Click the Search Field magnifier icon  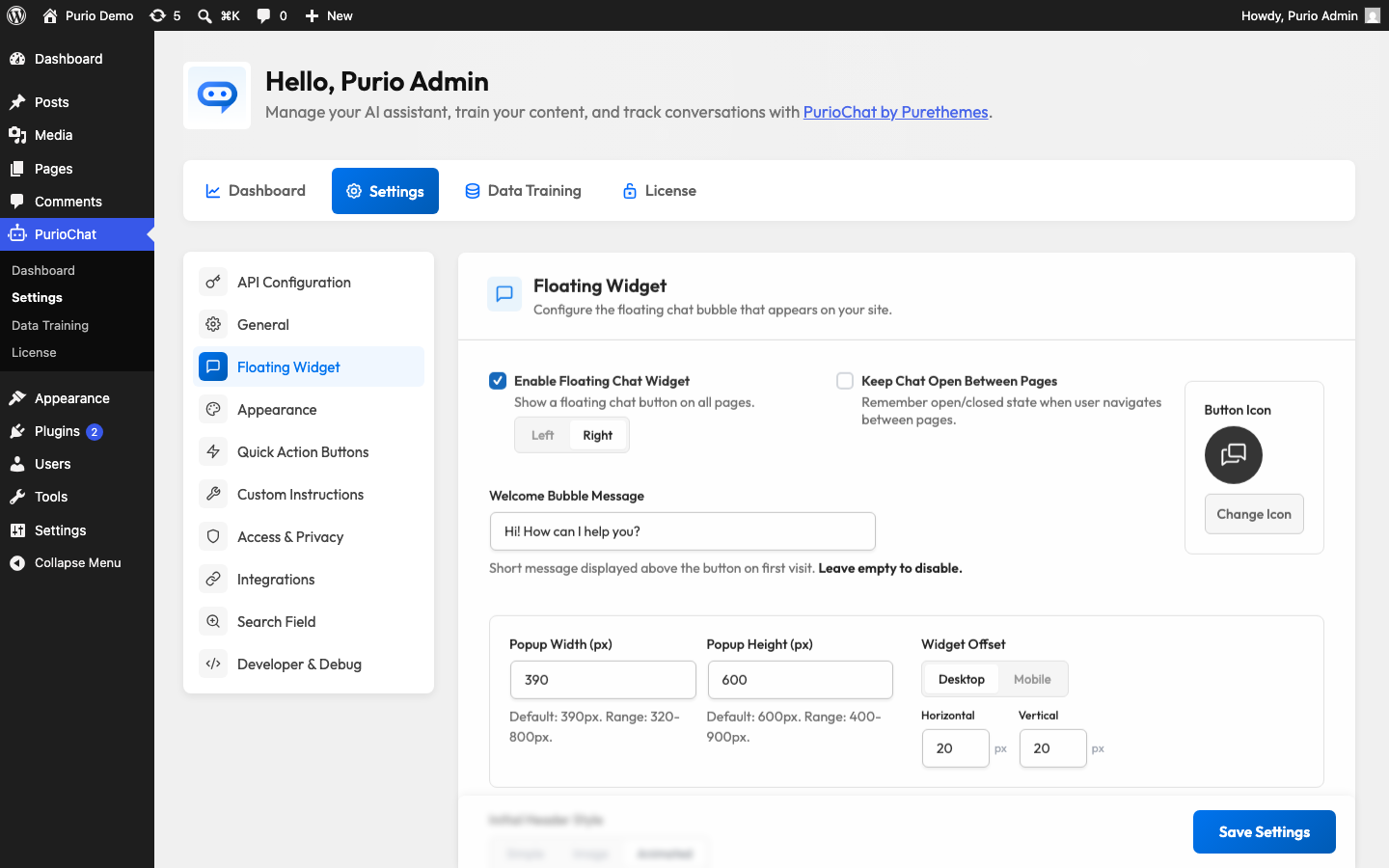click(213, 621)
